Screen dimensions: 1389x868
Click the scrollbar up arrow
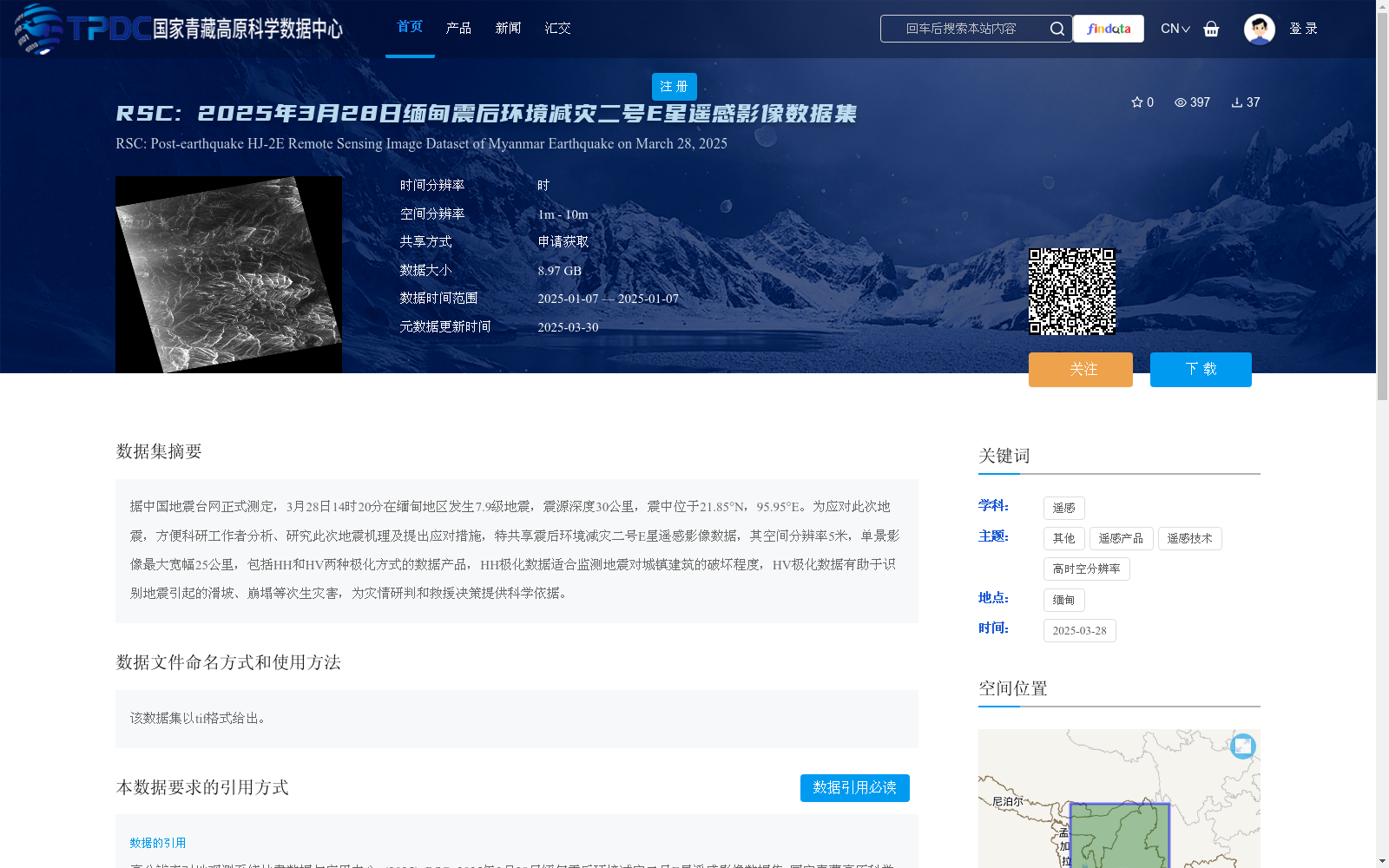click(x=1382, y=6)
